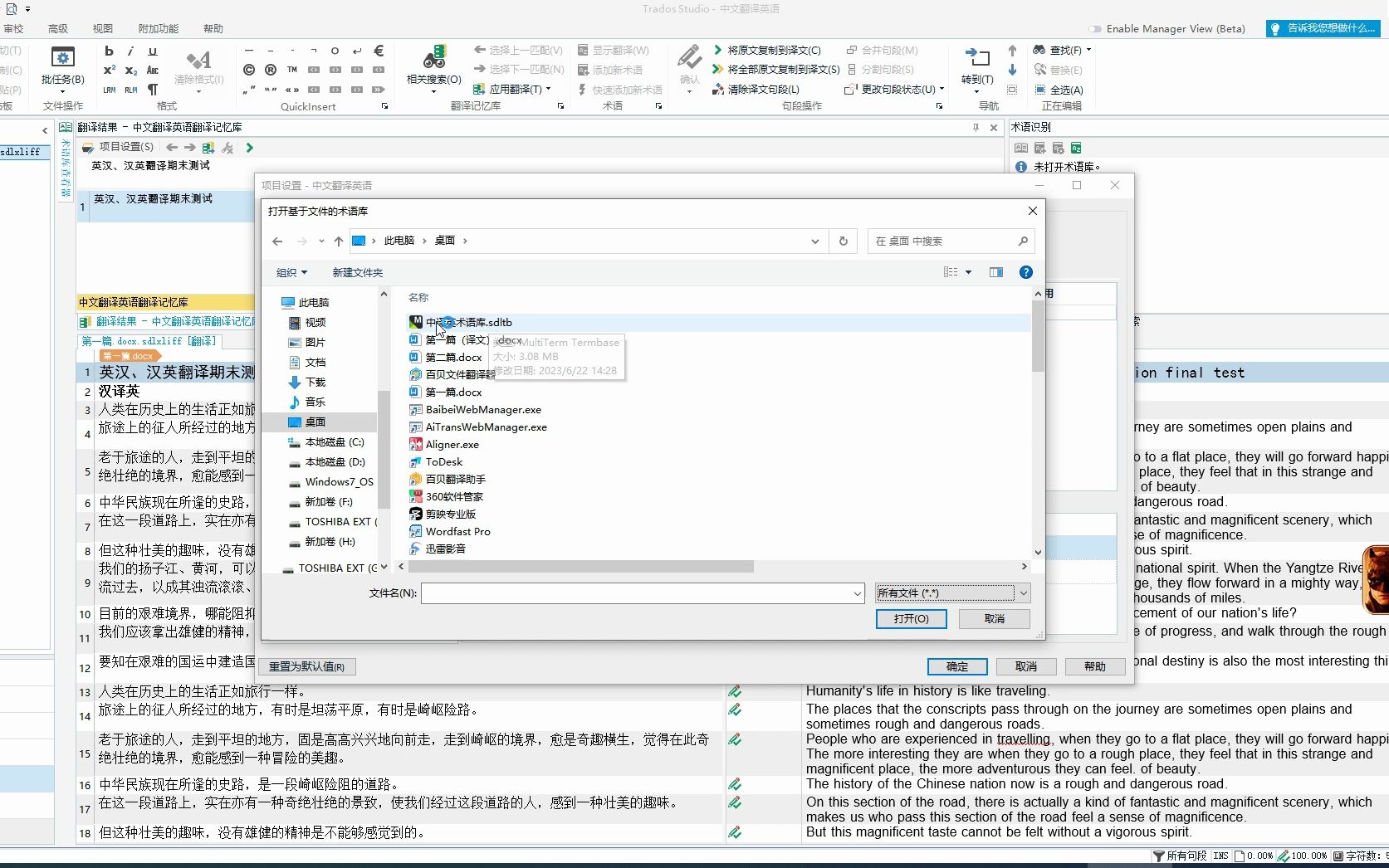The width and height of the screenshot is (1389, 868).
Task: Click the green termbase viewer icon in 术语识别
Action: (x=1075, y=148)
